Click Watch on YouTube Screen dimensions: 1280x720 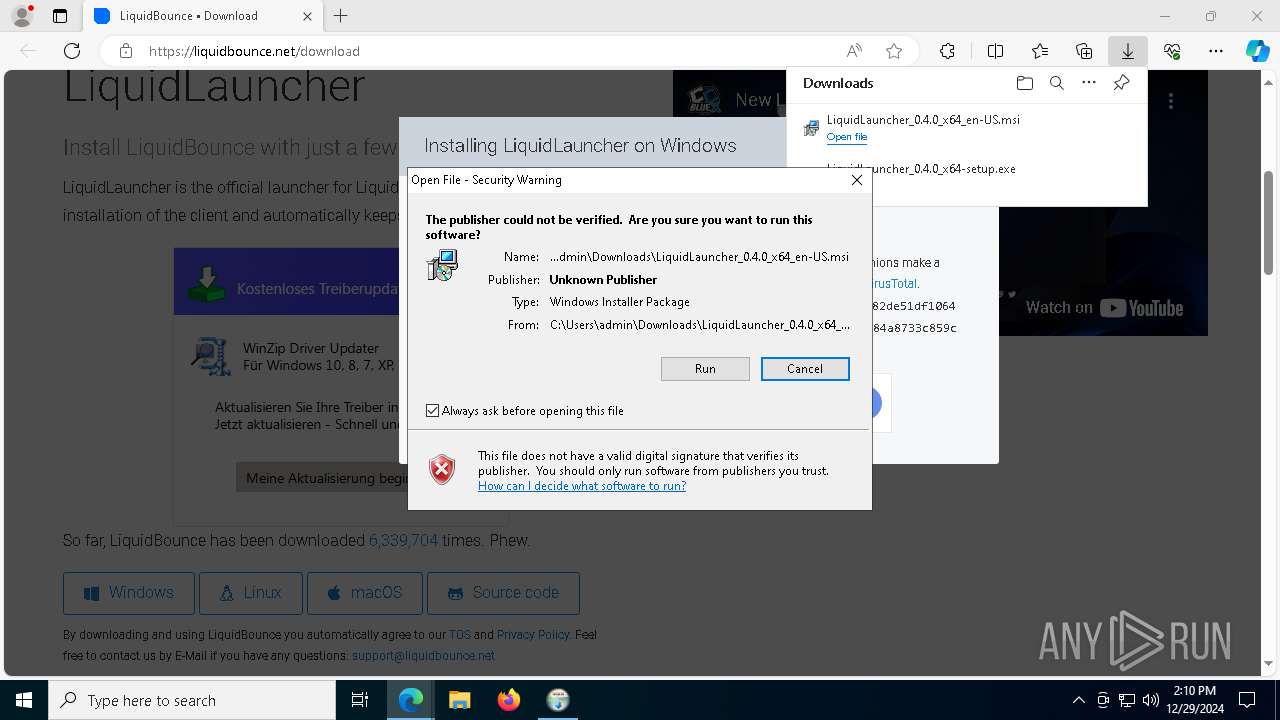[x=1104, y=308]
